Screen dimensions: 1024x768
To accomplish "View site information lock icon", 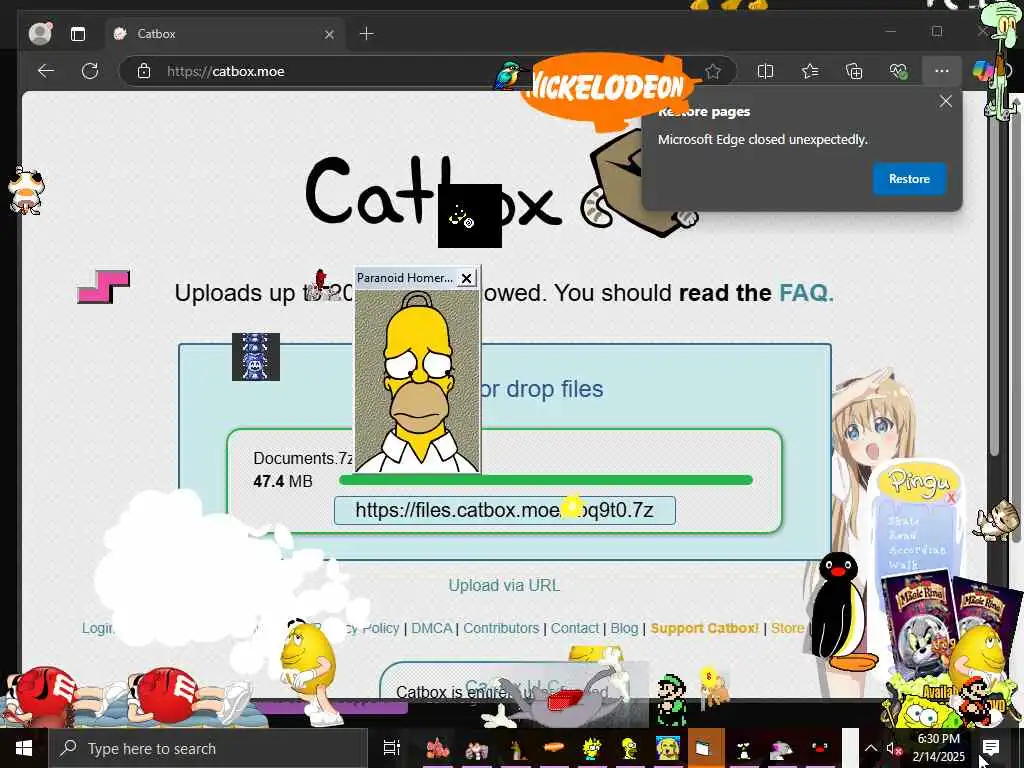I will [144, 71].
